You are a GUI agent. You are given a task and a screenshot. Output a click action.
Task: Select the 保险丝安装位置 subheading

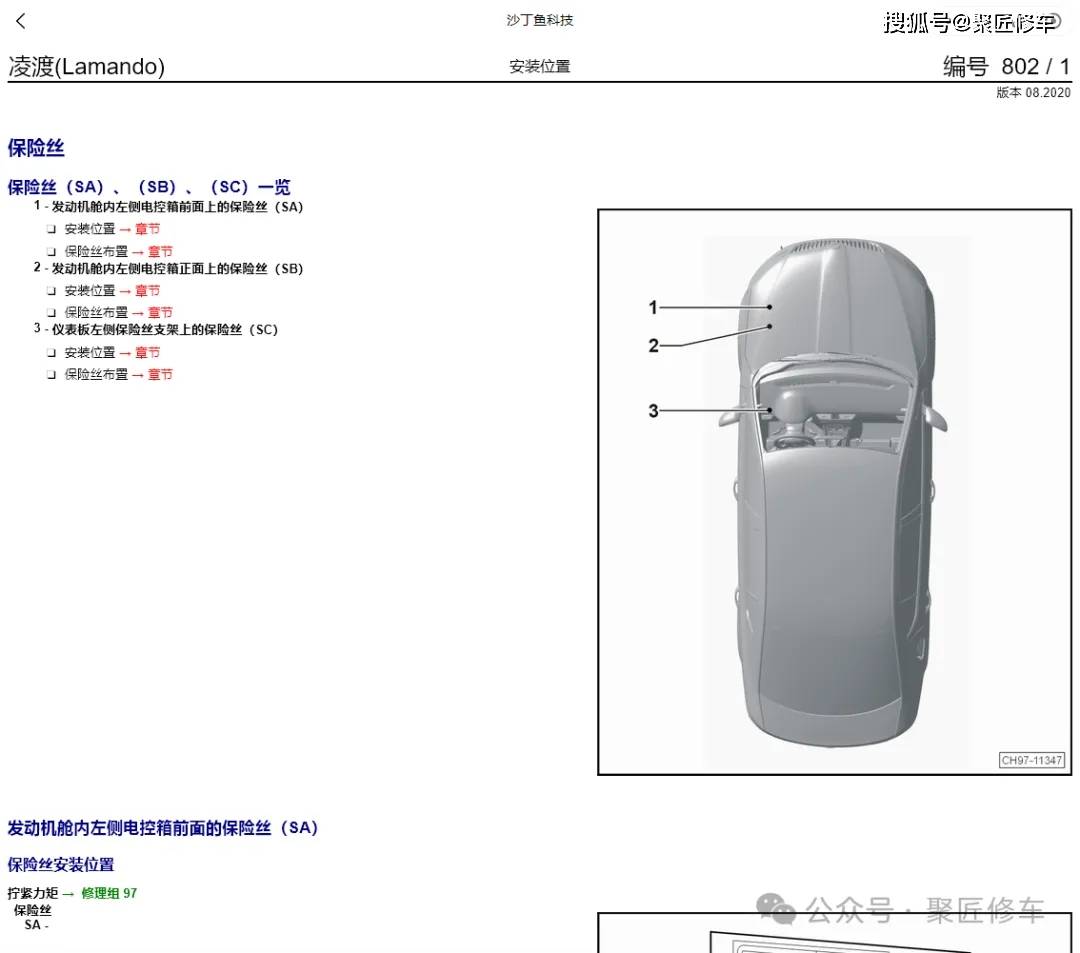[61, 865]
